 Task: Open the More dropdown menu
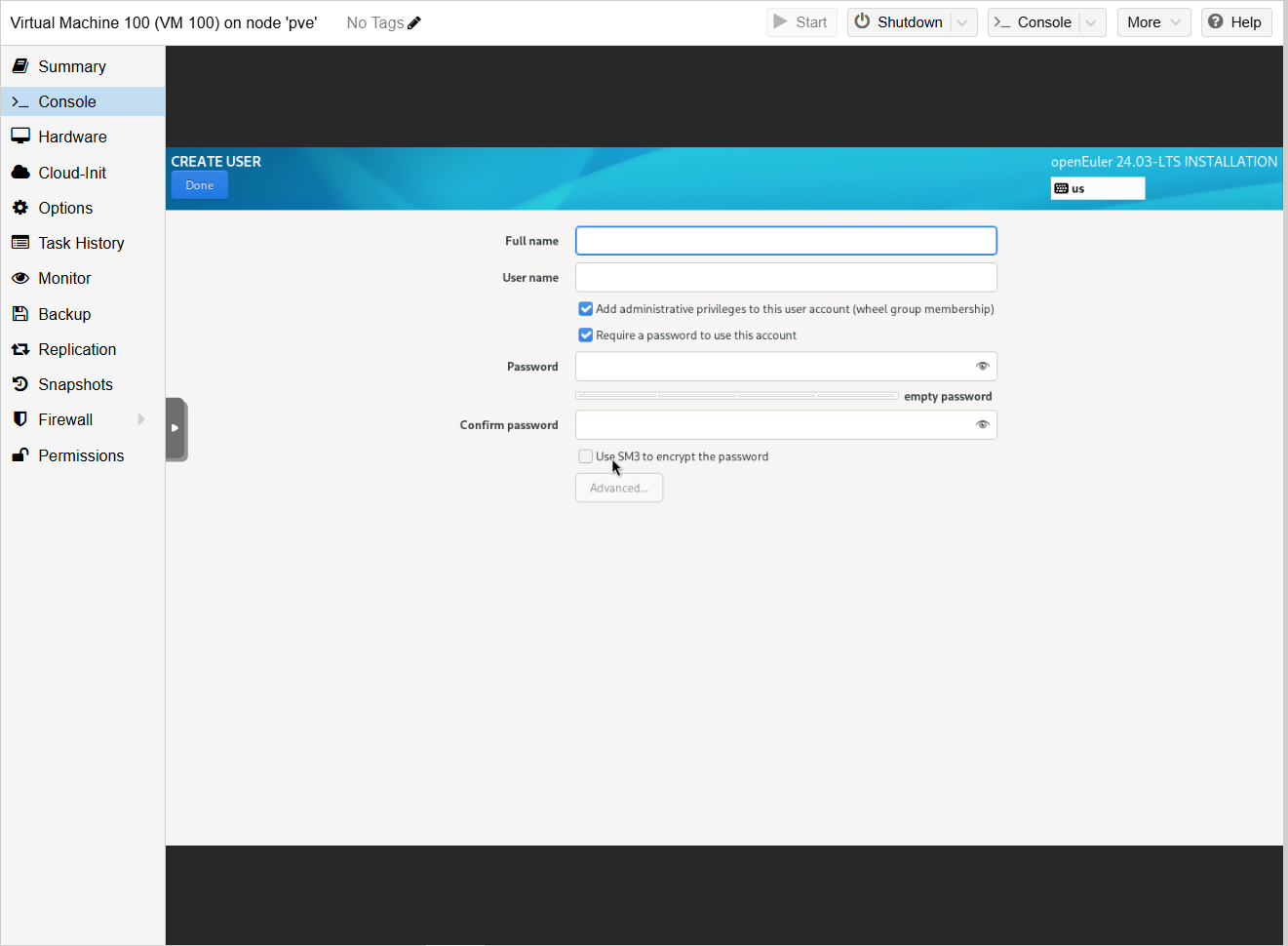tap(1153, 22)
